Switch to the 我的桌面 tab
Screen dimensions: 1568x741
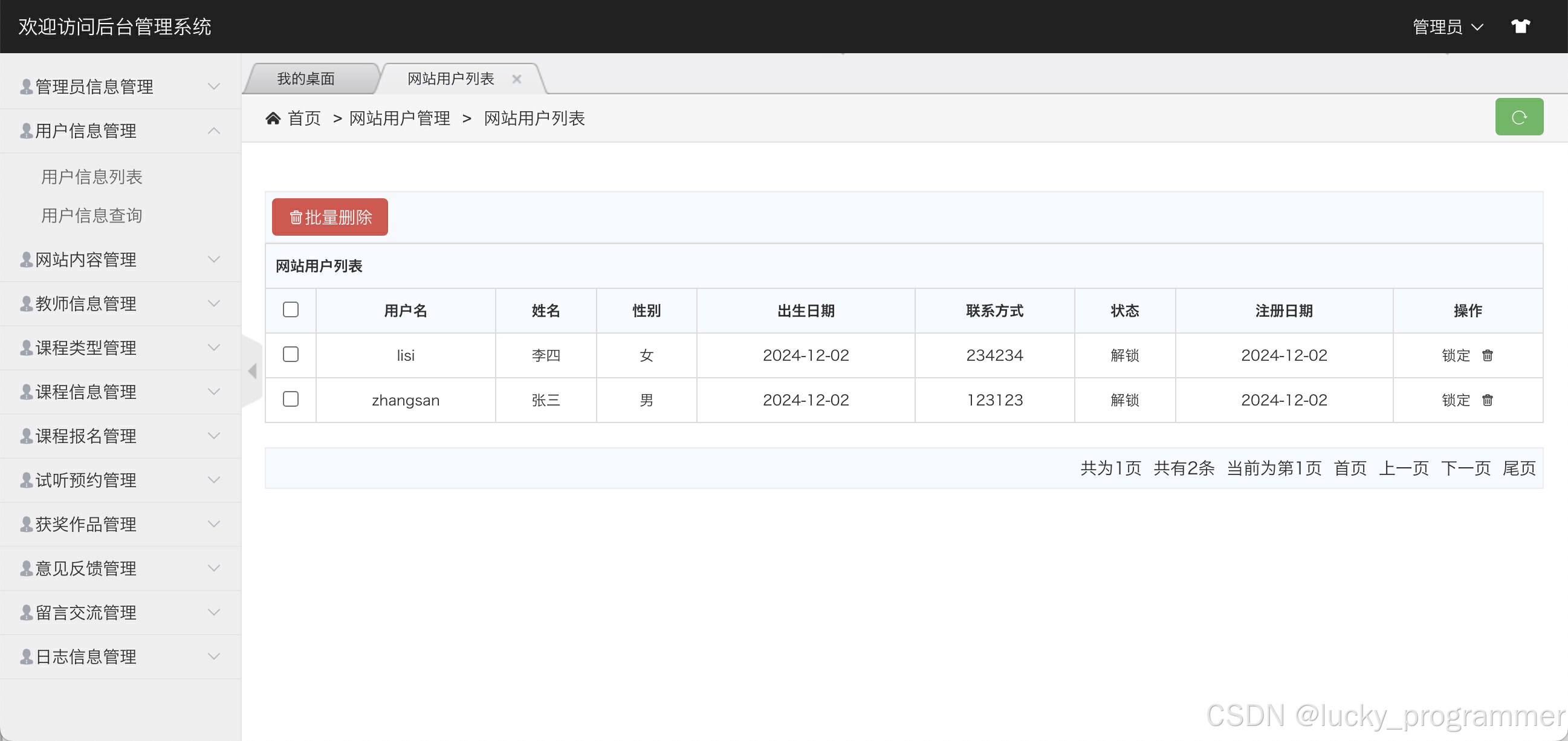pos(306,79)
